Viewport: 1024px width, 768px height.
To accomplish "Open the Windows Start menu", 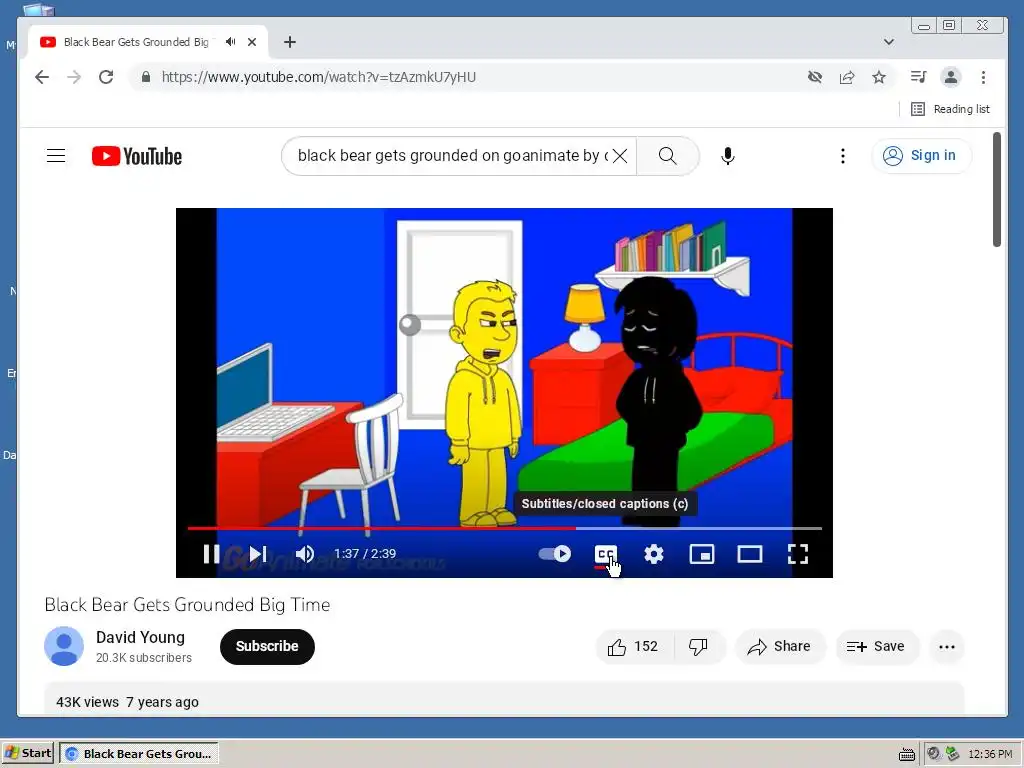I will click(27, 753).
